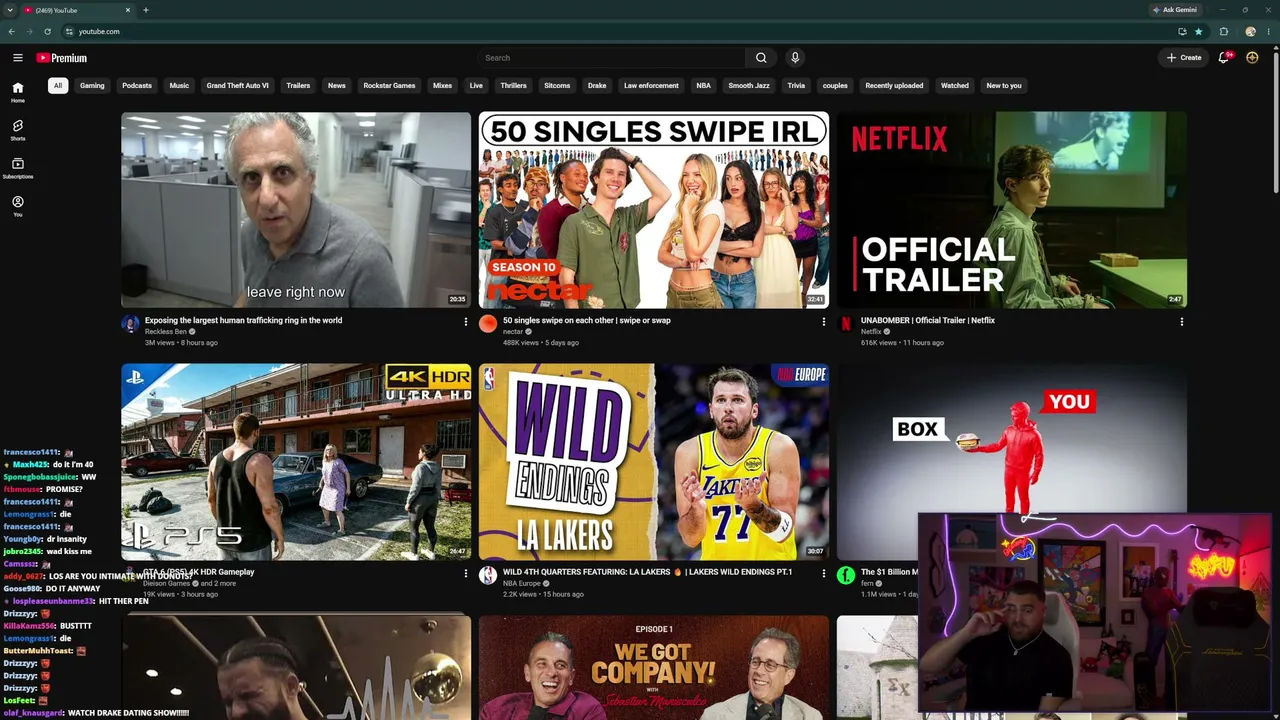The width and height of the screenshot is (1280, 720).
Task: Select the Podcasts chip
Action: point(137,86)
